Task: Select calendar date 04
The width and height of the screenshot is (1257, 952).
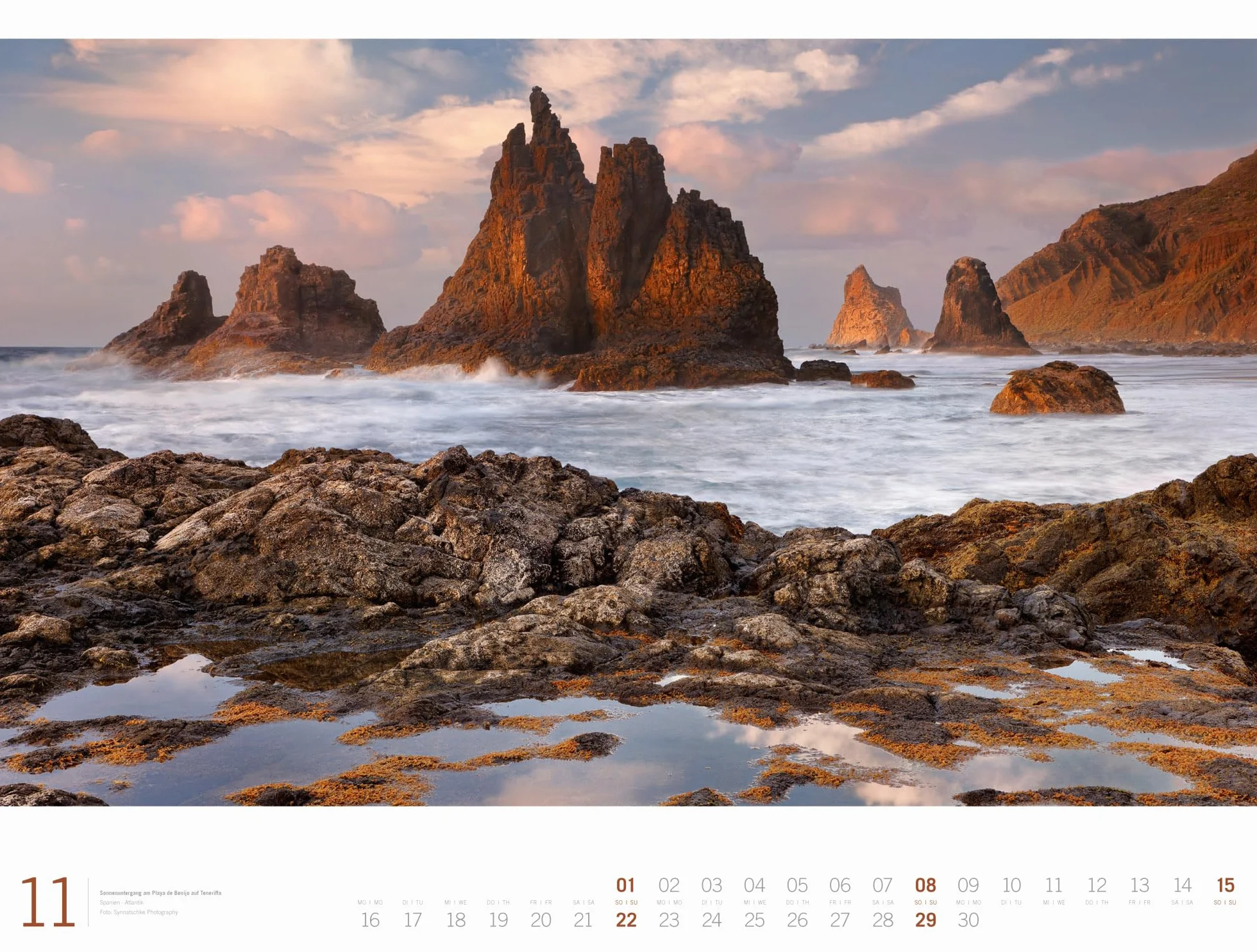Action: [x=754, y=885]
